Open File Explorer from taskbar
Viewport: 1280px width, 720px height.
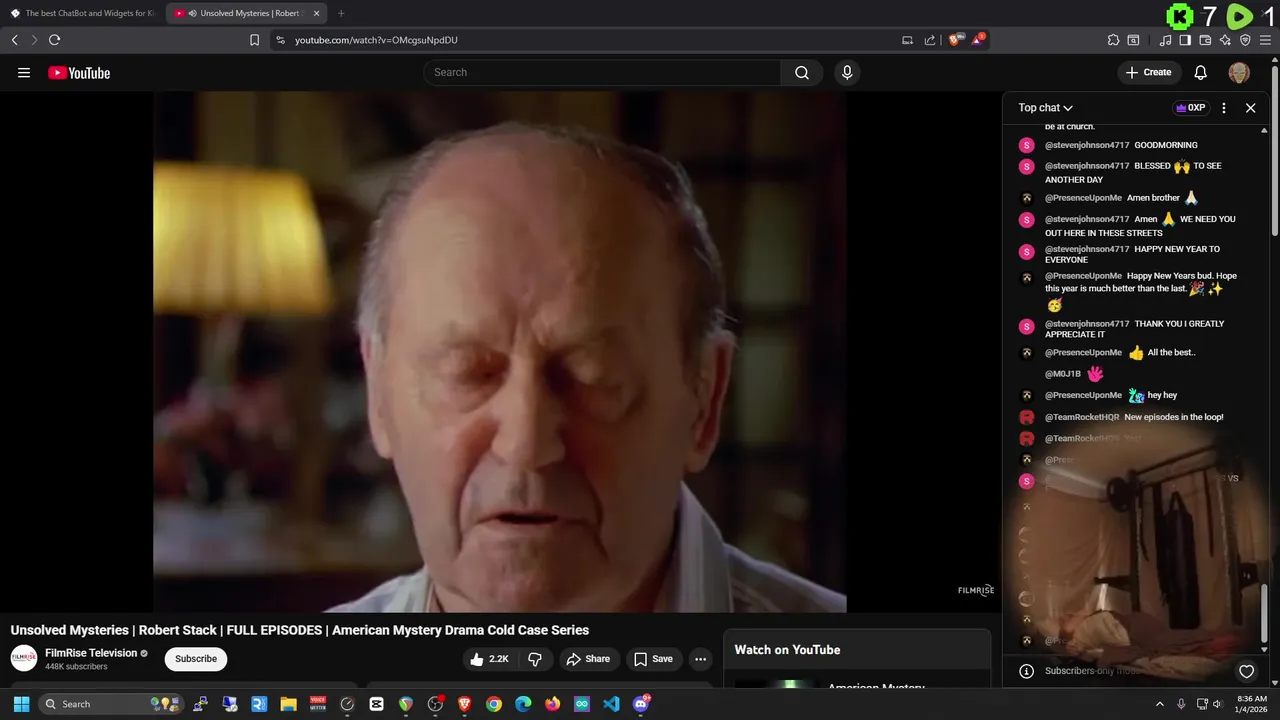[288, 704]
